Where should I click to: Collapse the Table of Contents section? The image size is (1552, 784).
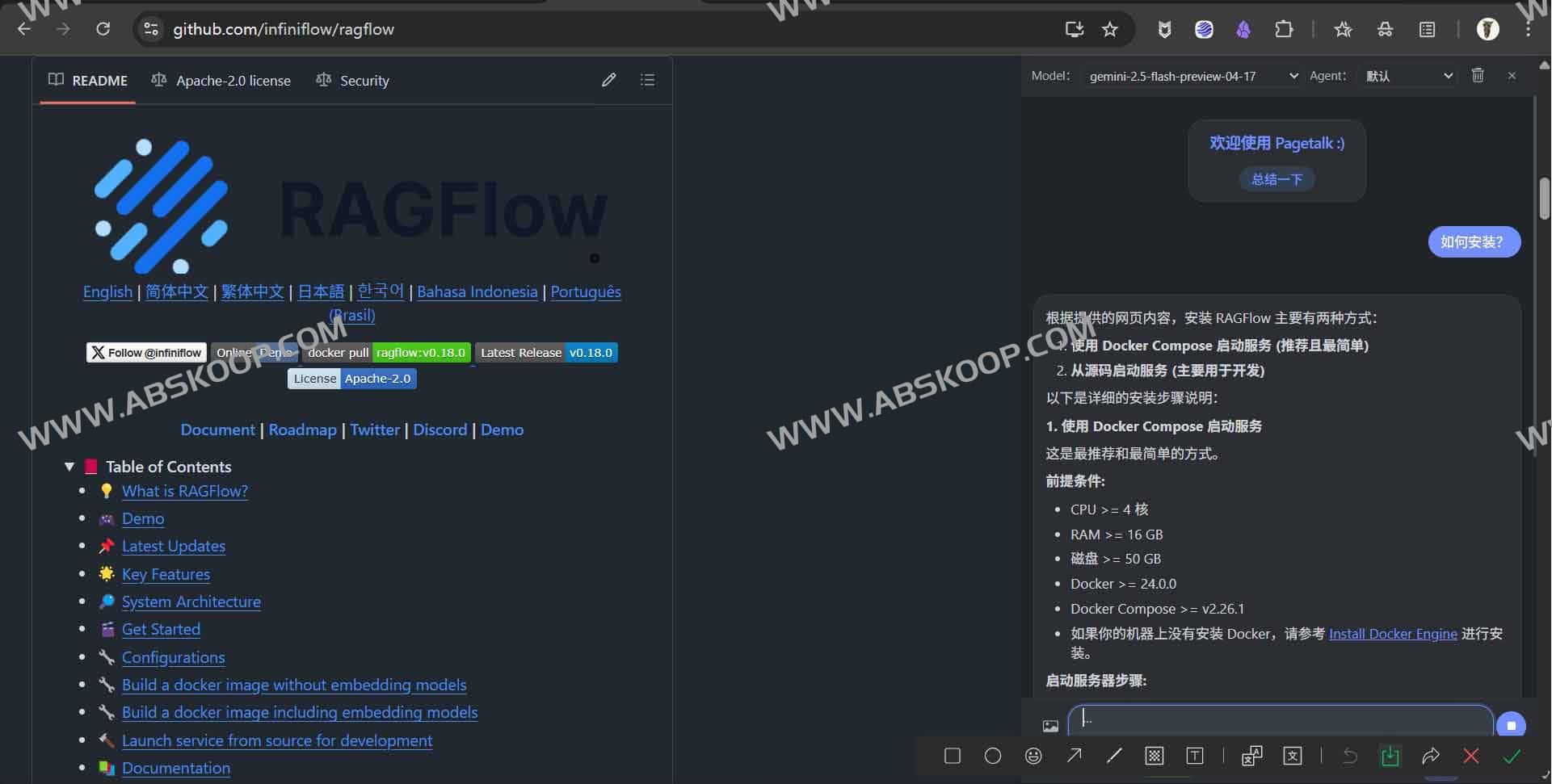(69, 467)
